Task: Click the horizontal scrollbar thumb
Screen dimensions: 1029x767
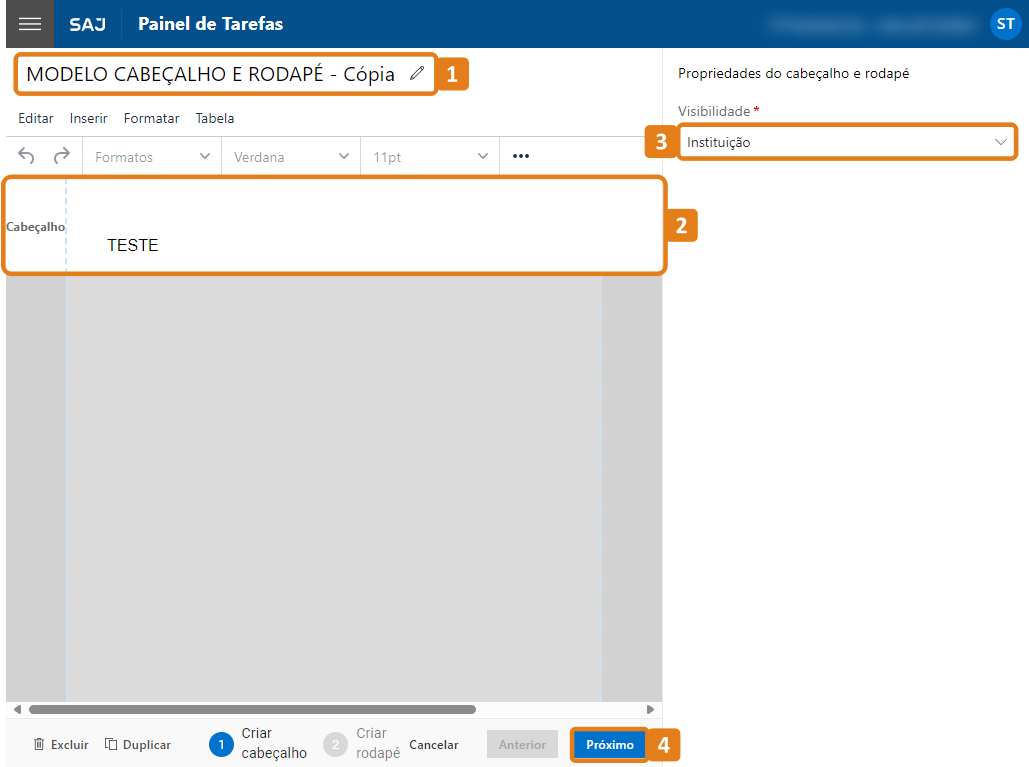Action: (252, 709)
